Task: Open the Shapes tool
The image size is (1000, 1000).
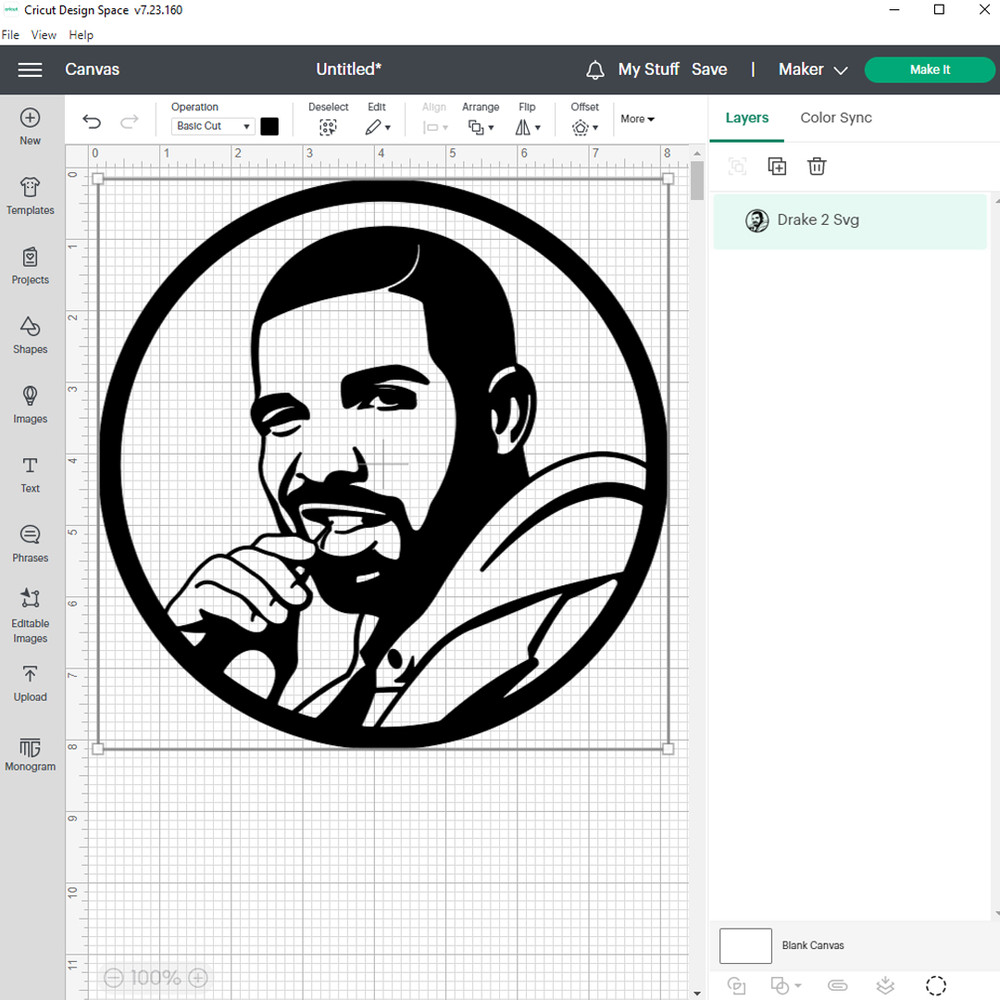Action: 30,335
